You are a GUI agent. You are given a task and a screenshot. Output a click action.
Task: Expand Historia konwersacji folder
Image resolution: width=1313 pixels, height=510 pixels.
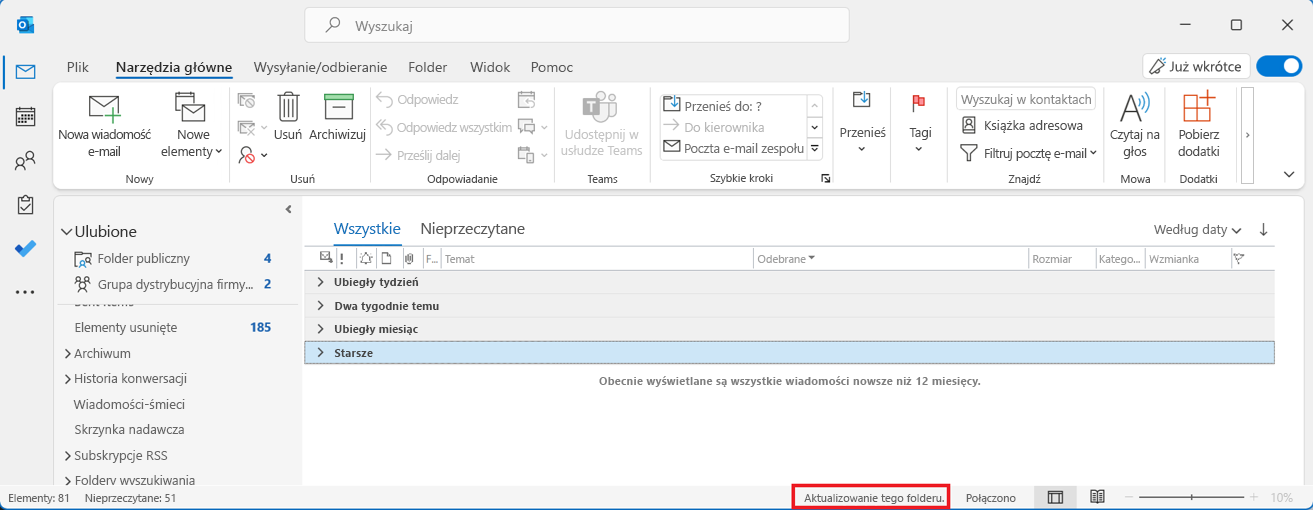[x=67, y=379]
